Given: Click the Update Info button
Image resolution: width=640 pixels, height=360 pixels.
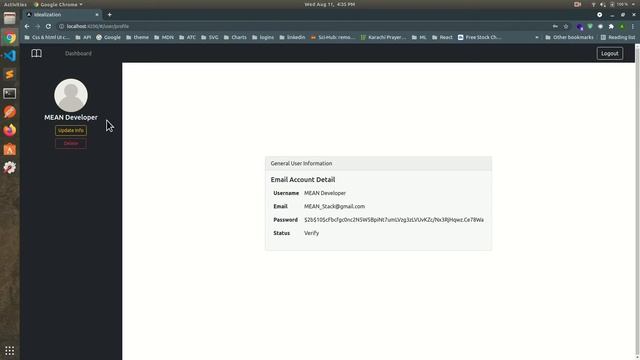Looking at the screenshot, I should (71, 131).
